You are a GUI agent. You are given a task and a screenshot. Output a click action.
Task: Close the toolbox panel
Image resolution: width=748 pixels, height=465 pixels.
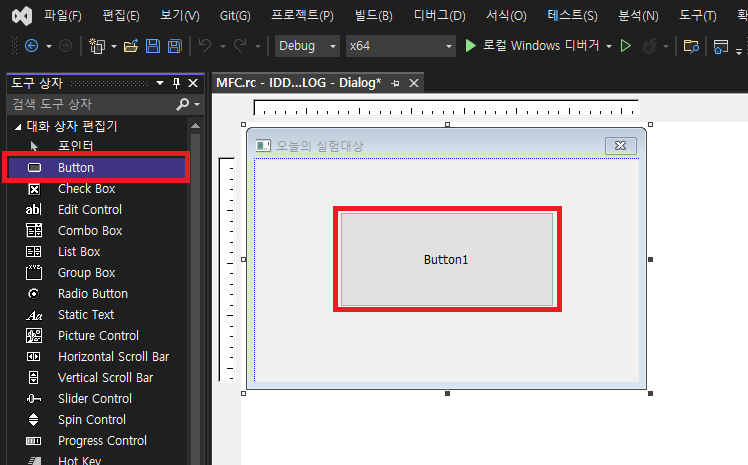click(x=193, y=83)
